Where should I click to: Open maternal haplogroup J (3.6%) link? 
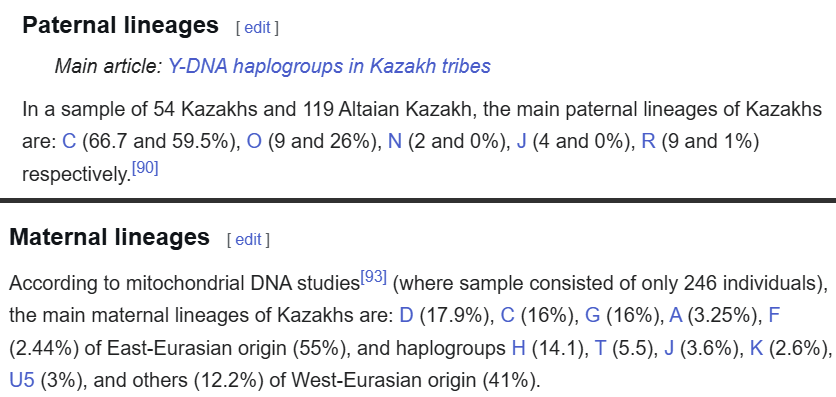click(669, 349)
